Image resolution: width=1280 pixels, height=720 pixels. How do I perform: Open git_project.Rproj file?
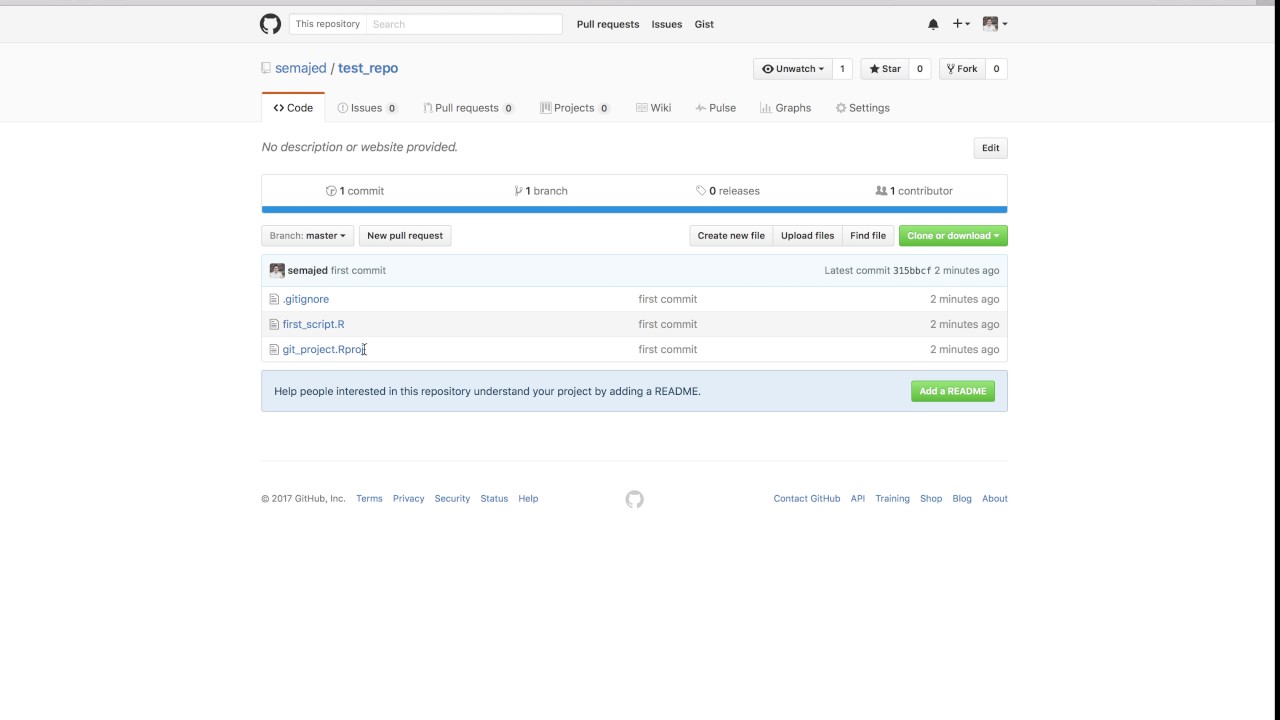pos(324,349)
